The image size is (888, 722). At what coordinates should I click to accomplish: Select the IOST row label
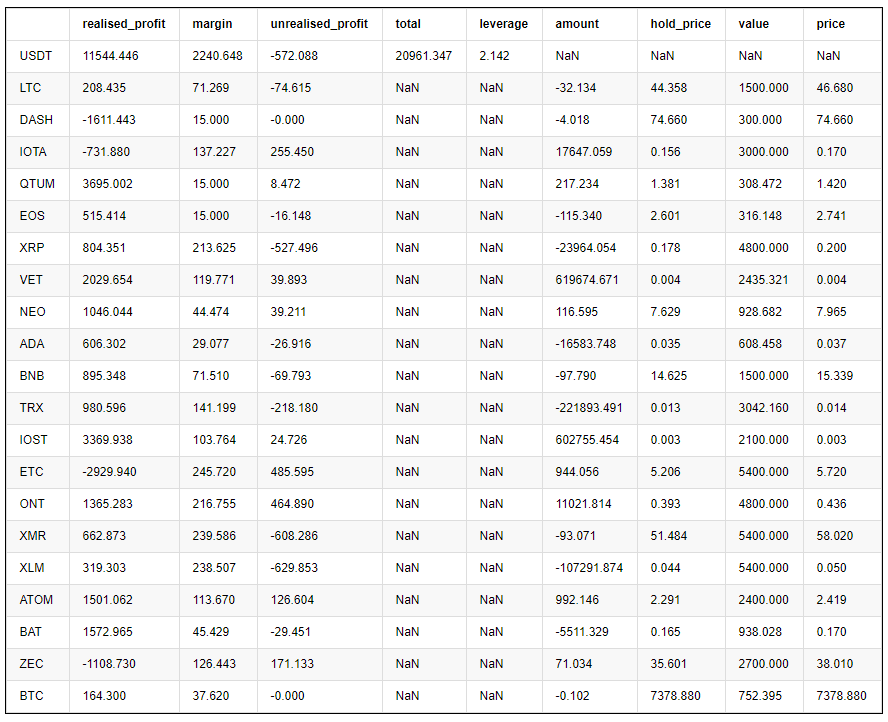pyautogui.click(x=34, y=440)
